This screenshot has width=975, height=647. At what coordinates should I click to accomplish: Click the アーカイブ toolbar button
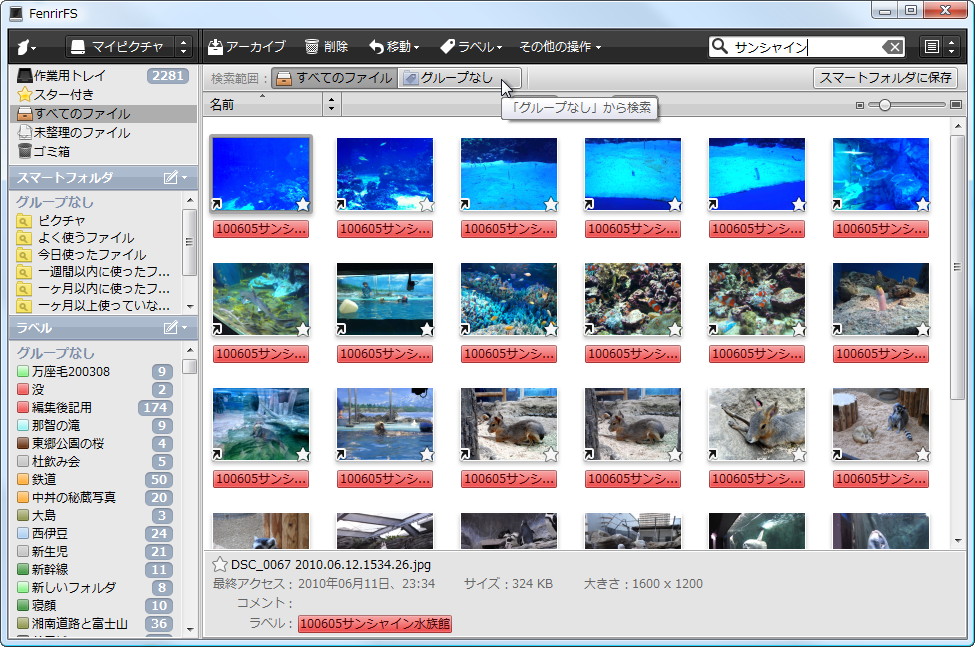pos(246,47)
